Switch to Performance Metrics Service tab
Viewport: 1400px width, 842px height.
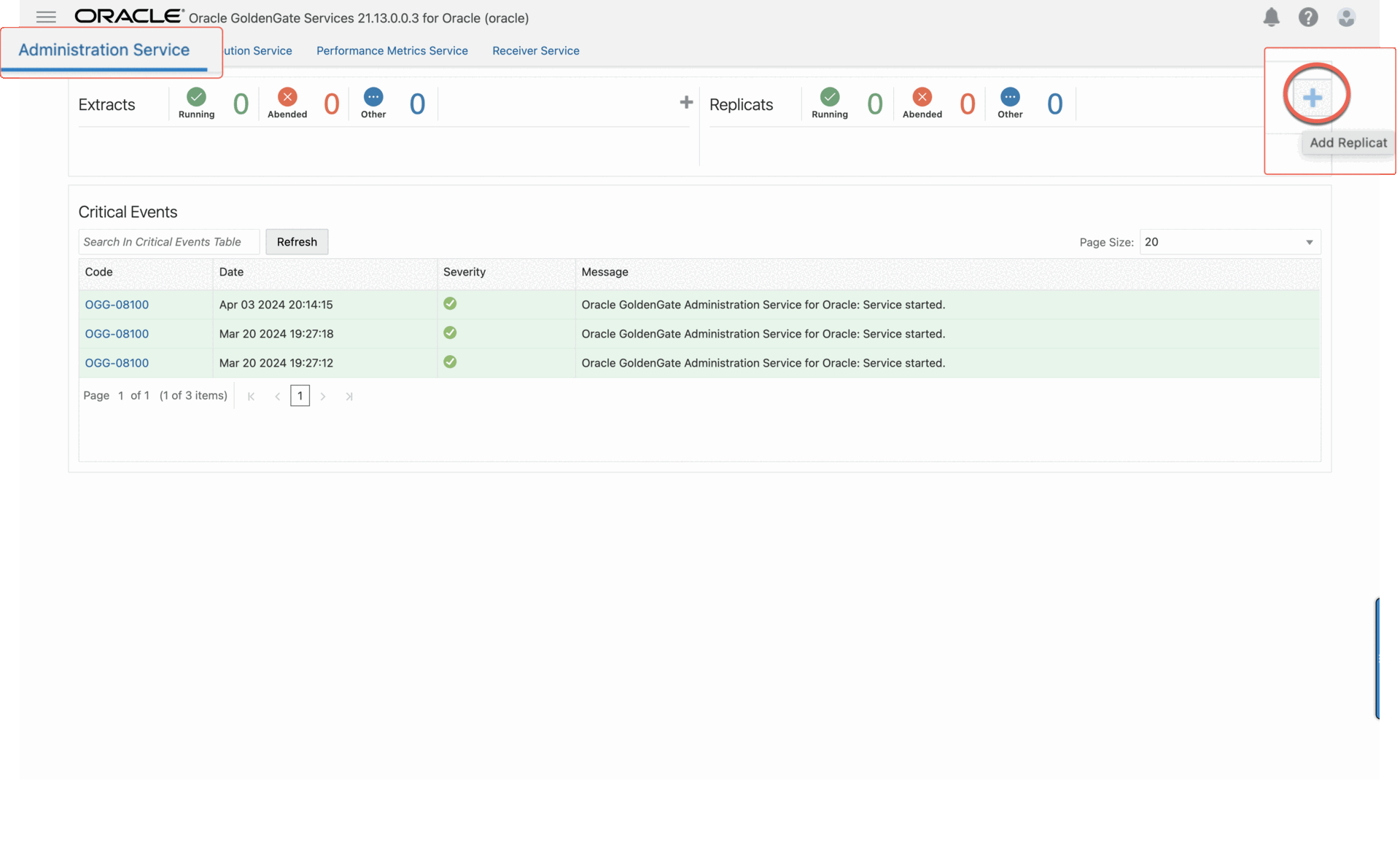(392, 51)
